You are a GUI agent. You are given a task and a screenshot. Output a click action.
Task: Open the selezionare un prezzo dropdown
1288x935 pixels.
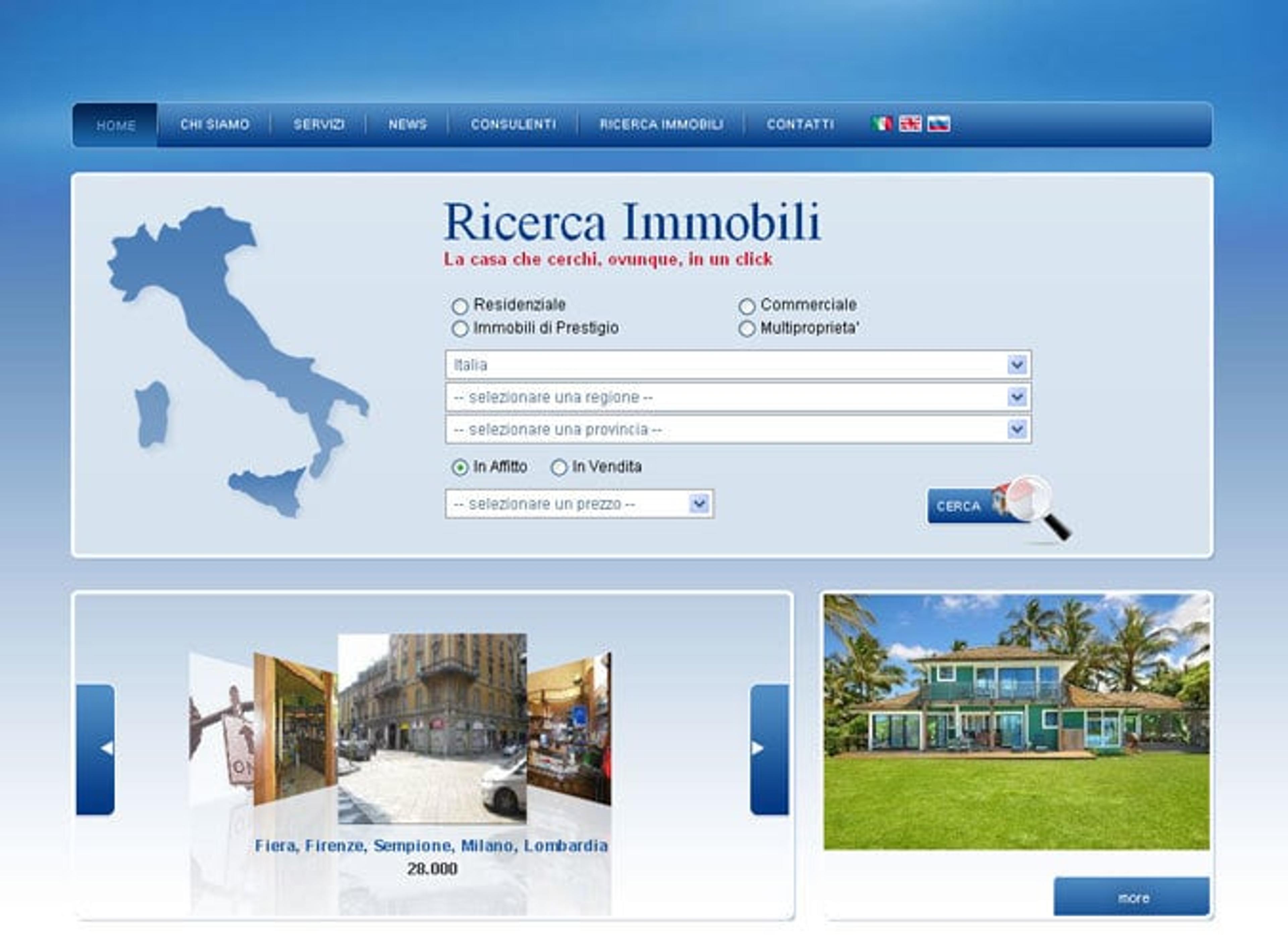click(x=580, y=504)
